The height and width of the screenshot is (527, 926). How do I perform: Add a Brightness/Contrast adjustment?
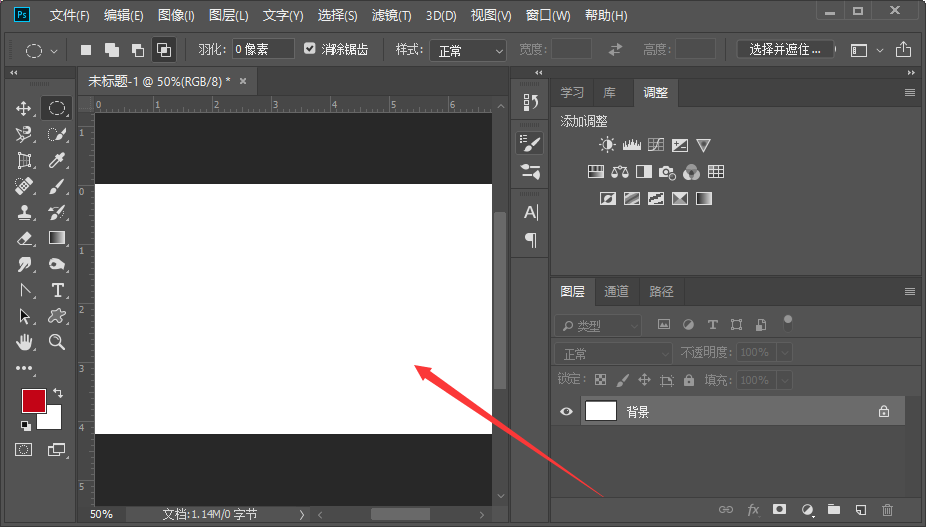607,145
